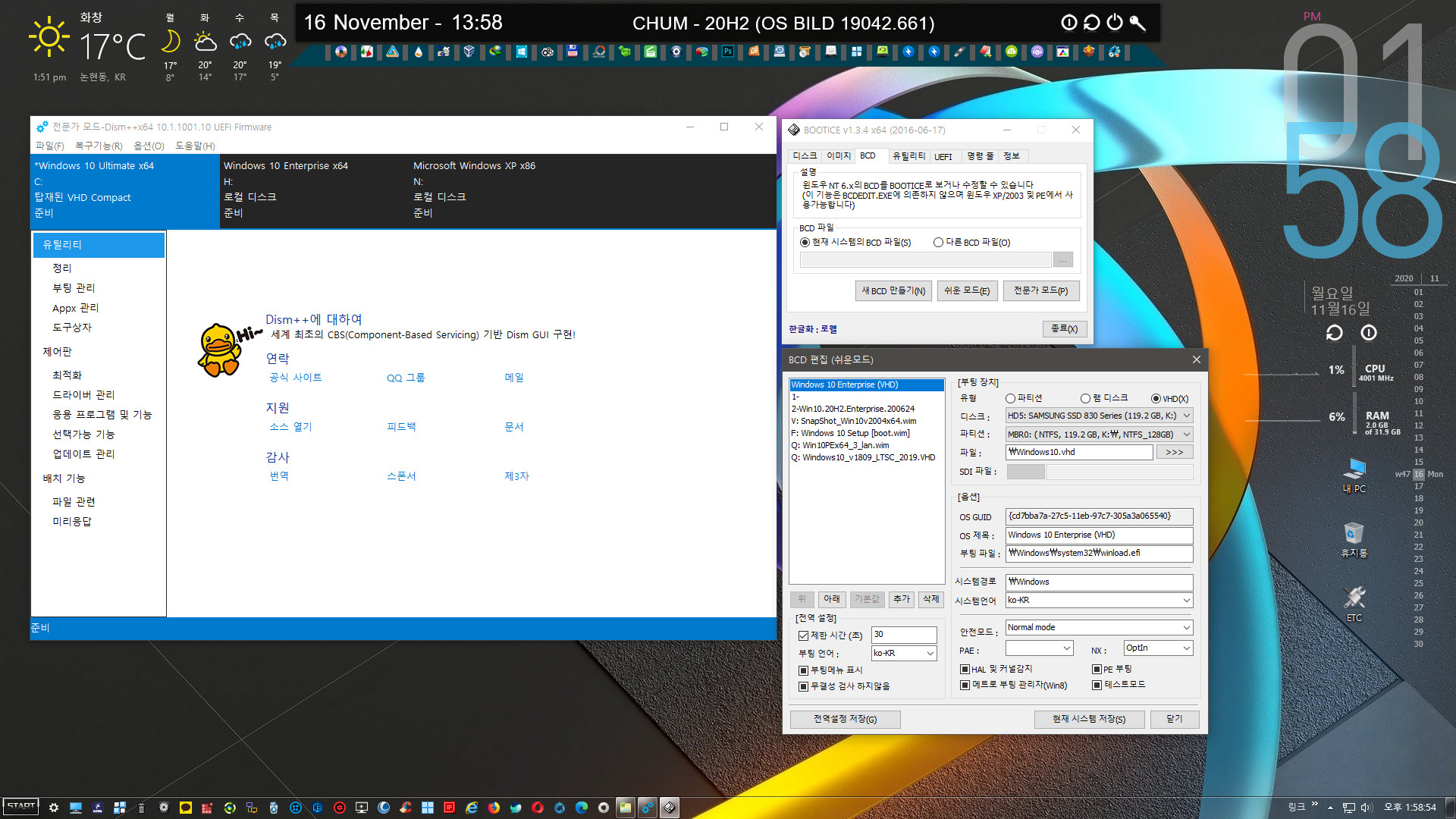Switch to BOOTICE diamond icon in taskbar
The width and height of the screenshot is (1456, 819).
pyautogui.click(x=670, y=808)
